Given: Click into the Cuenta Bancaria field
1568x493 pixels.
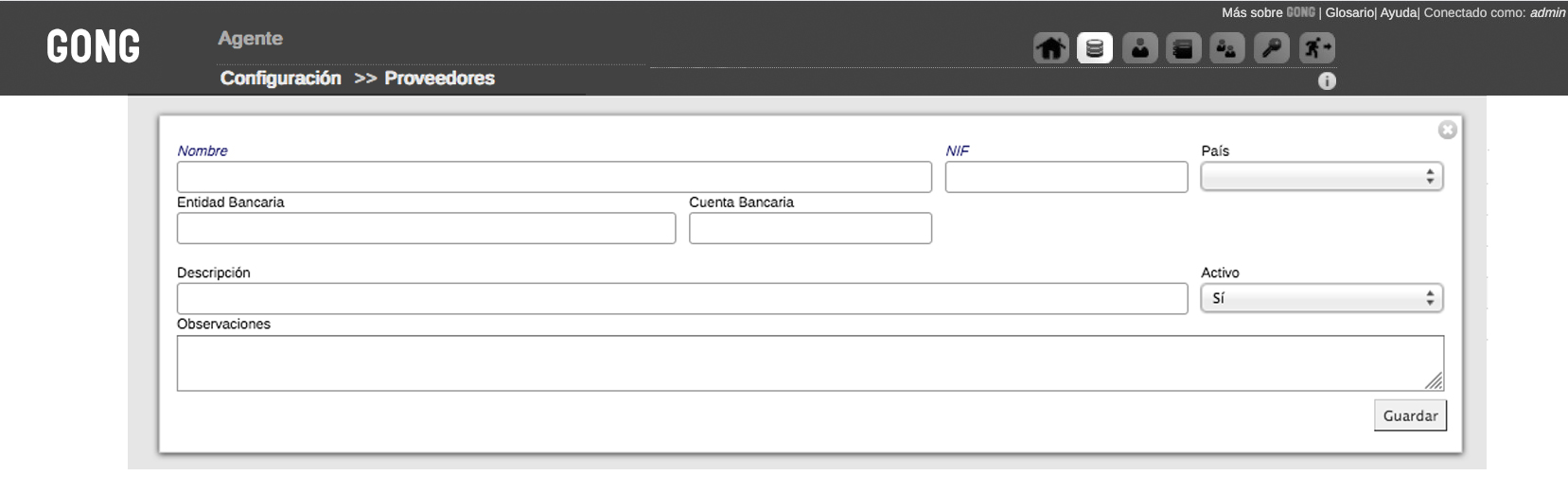Looking at the screenshot, I should [810, 228].
